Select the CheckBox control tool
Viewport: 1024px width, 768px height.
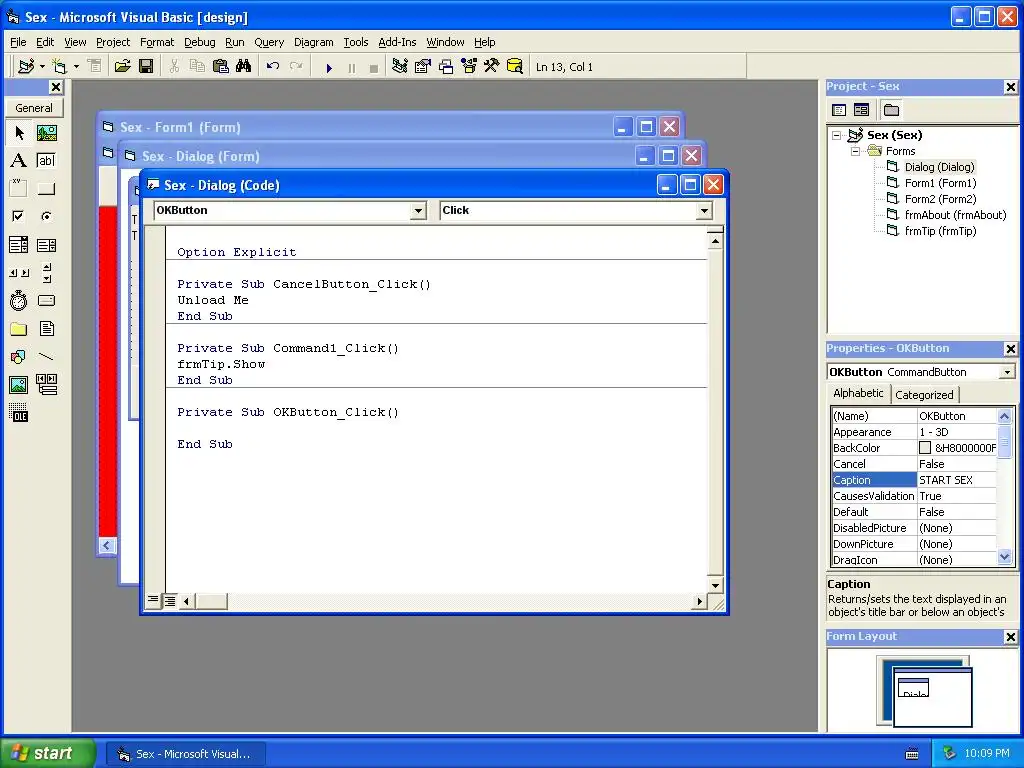pos(19,216)
